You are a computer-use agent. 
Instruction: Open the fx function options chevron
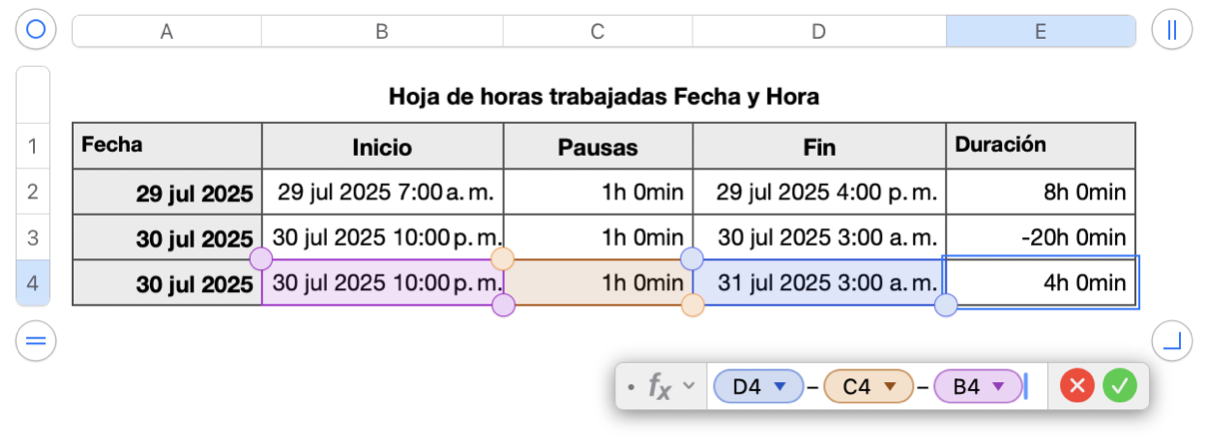pos(688,386)
